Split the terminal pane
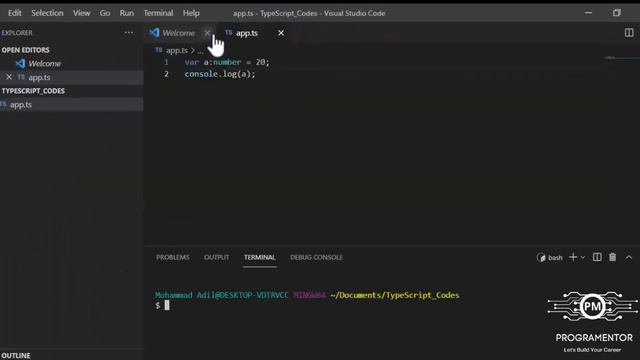Image resolution: width=640 pixels, height=360 pixels. click(x=597, y=257)
